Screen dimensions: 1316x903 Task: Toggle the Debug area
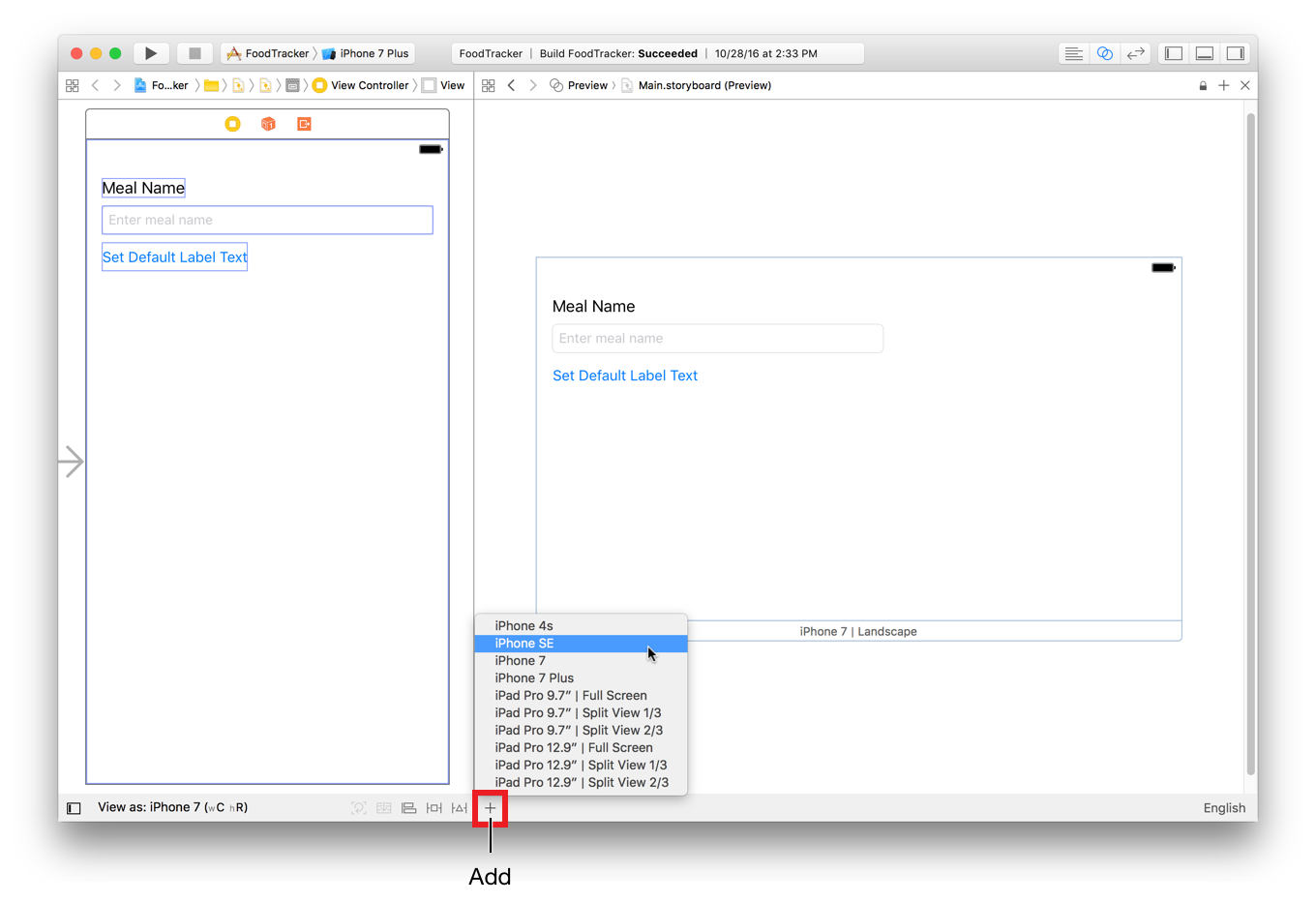(x=1205, y=53)
